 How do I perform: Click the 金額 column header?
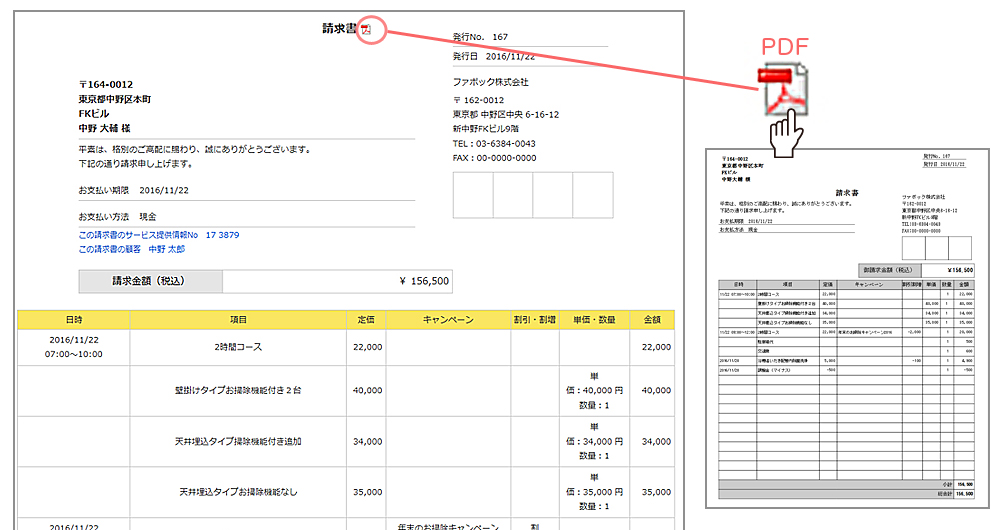pyautogui.click(x=652, y=320)
